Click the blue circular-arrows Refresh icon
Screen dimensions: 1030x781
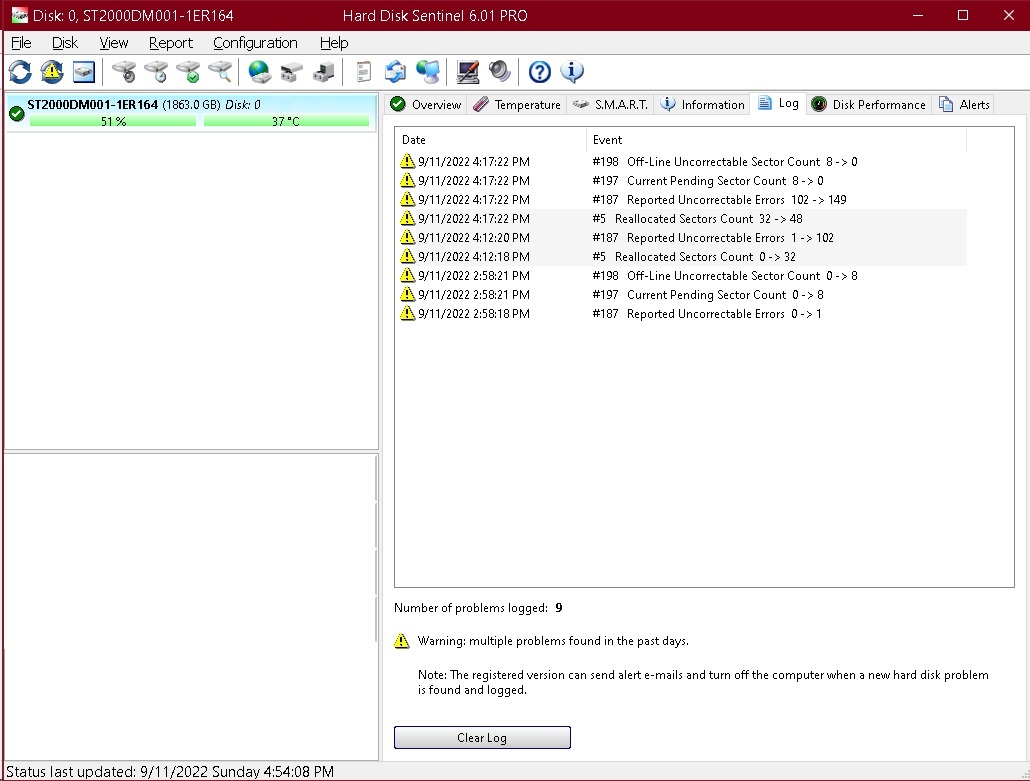pyautogui.click(x=20, y=72)
